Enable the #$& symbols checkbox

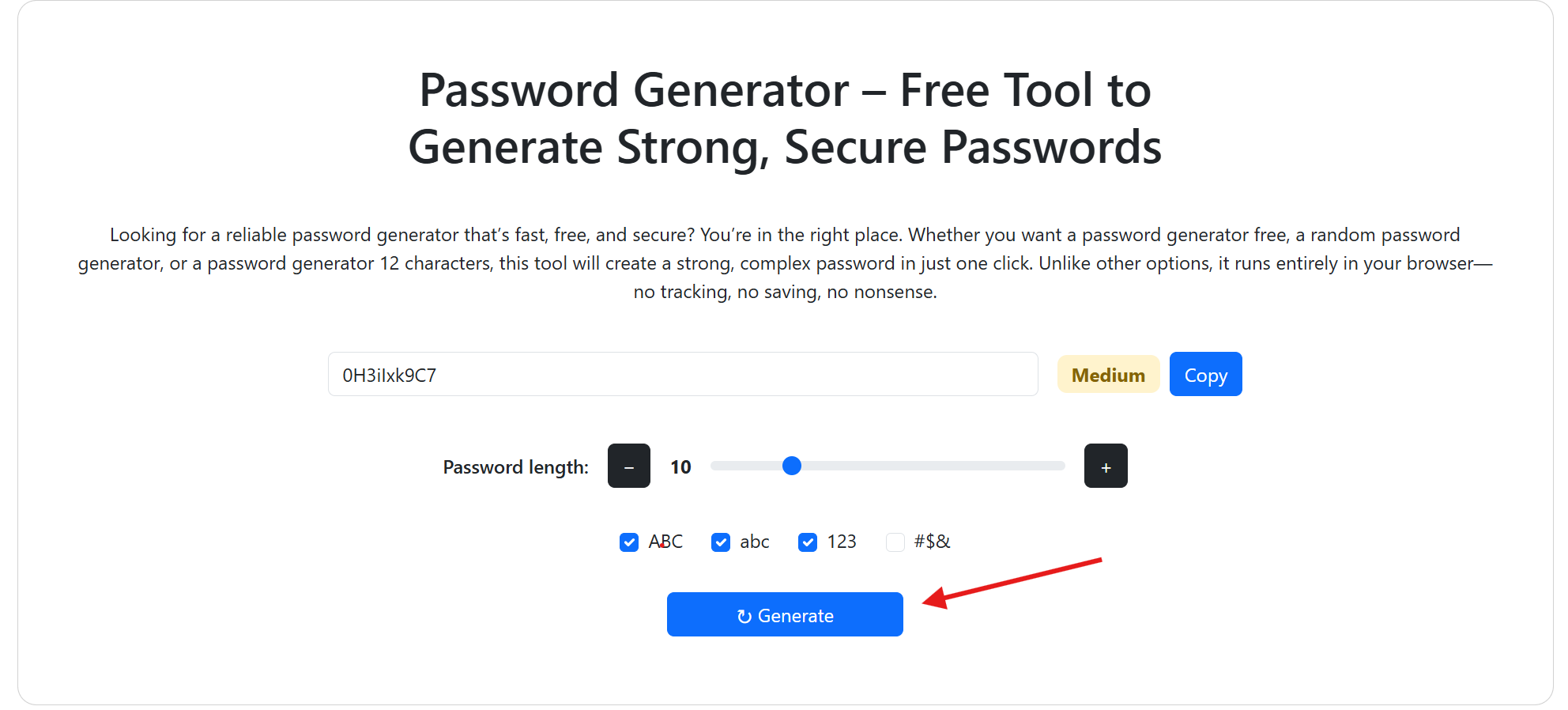point(895,542)
